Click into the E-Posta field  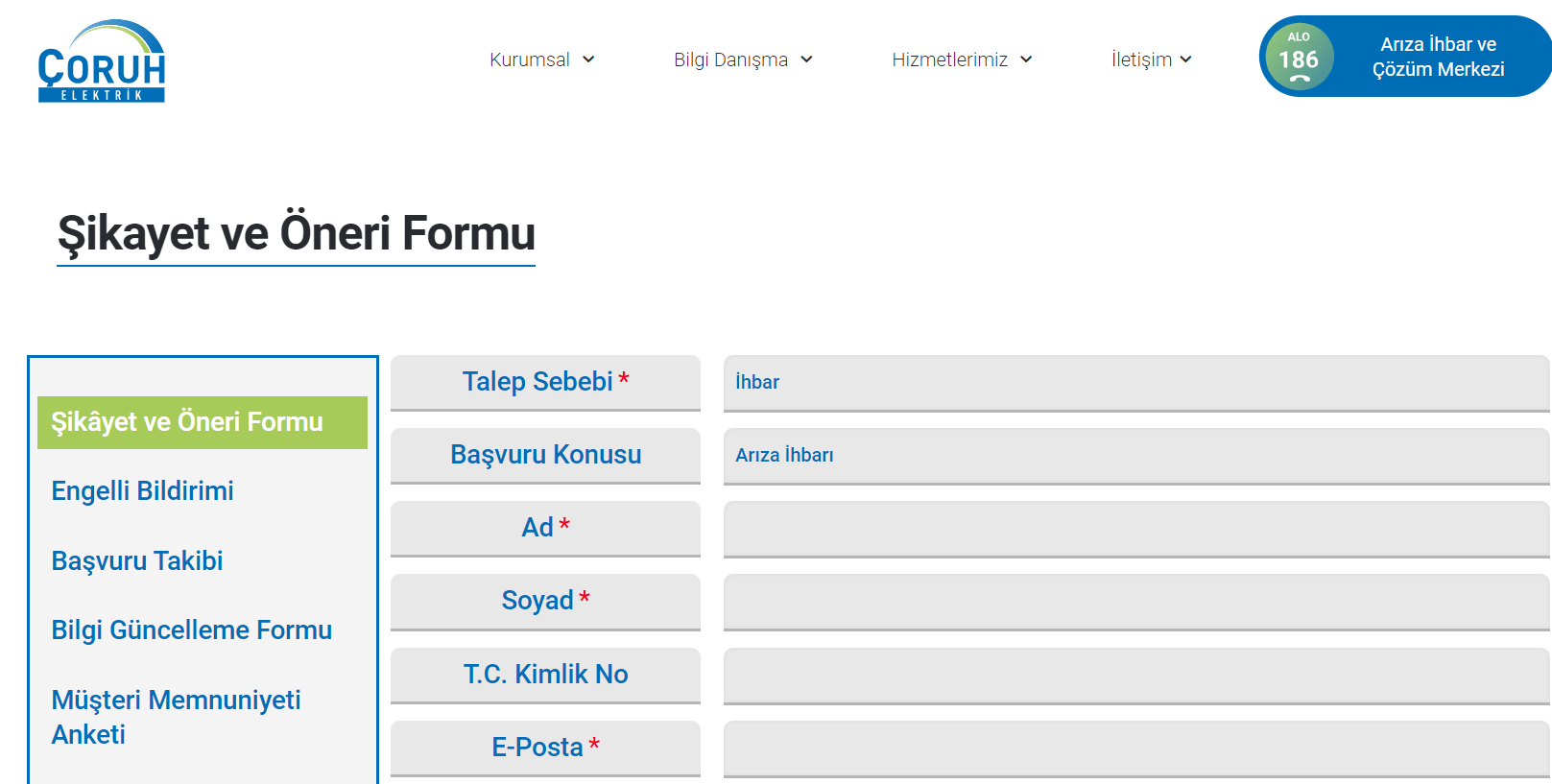pos(1135,748)
